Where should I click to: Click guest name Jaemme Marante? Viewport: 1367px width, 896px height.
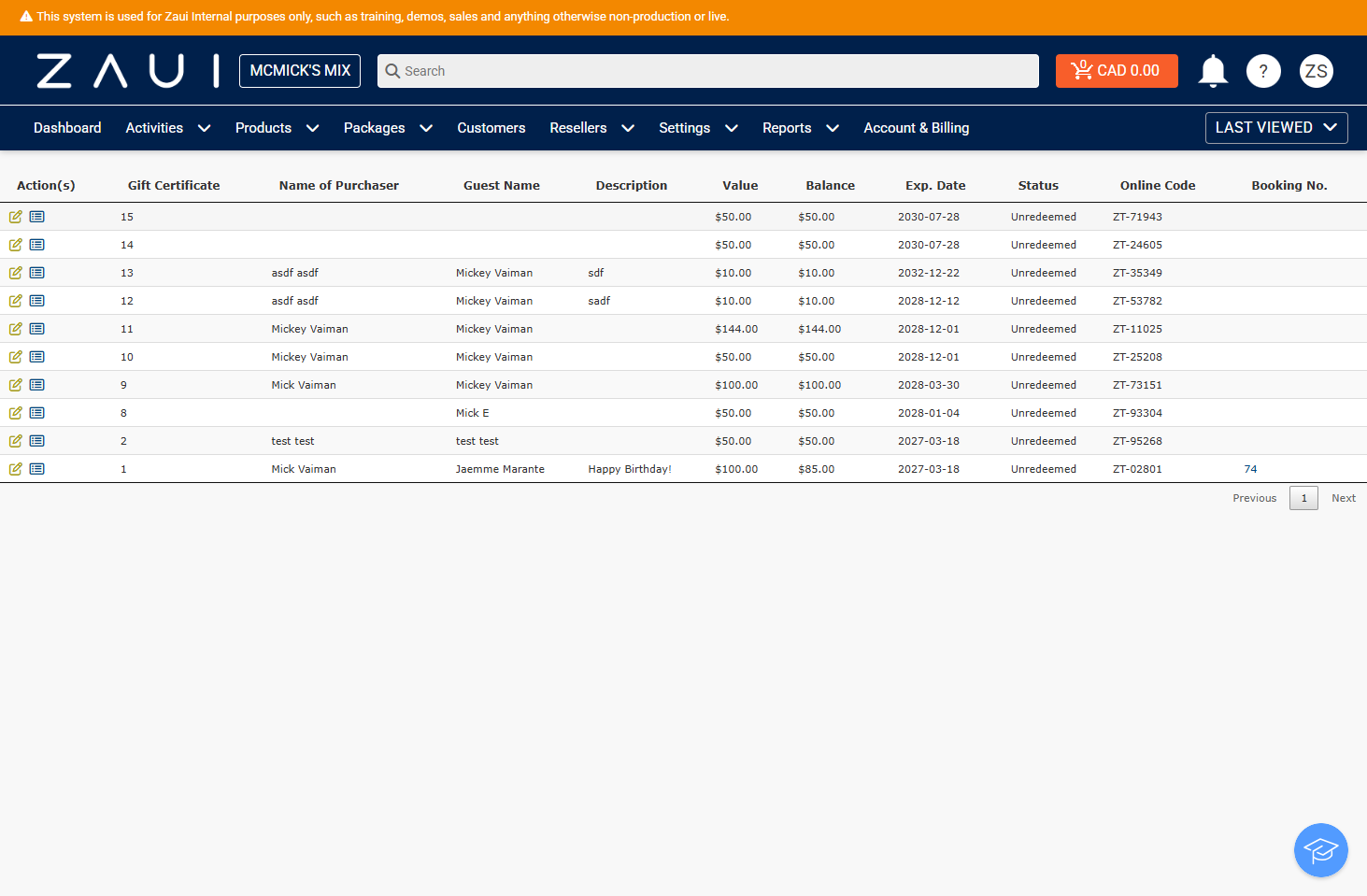(x=500, y=469)
